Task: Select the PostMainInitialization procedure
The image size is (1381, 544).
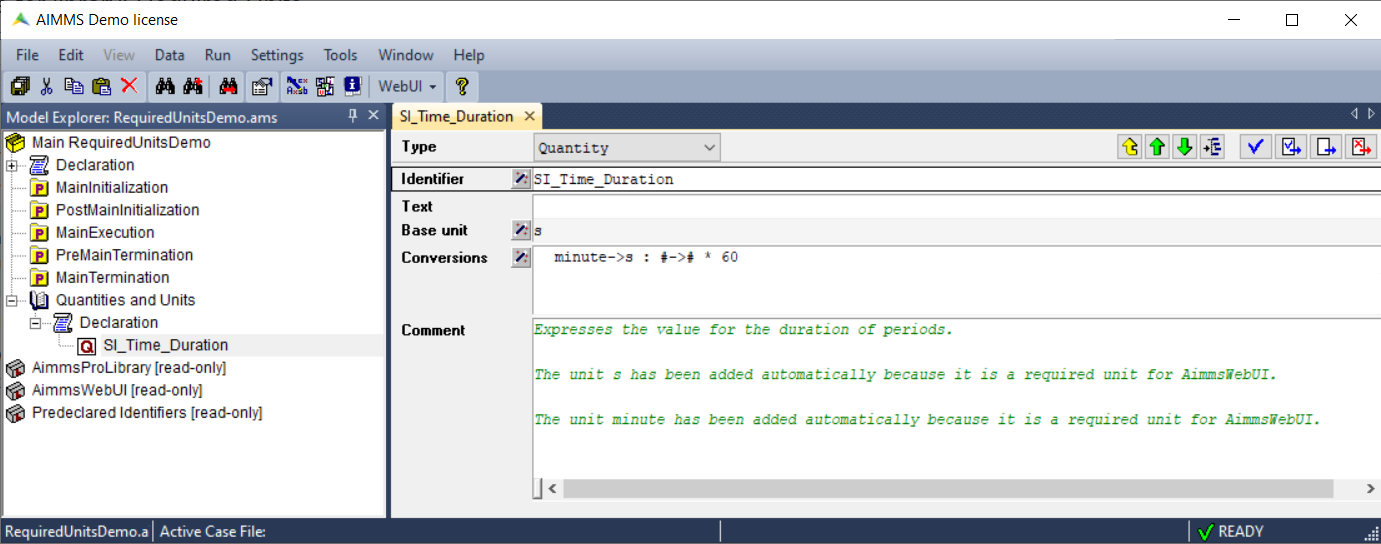Action: (127, 210)
